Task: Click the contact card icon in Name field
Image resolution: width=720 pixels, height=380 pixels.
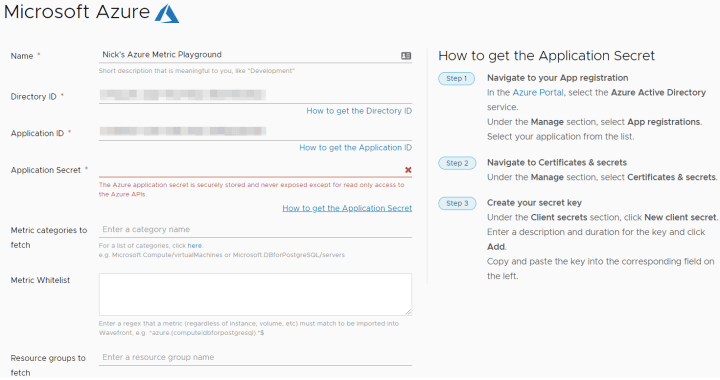Action: pos(406,56)
